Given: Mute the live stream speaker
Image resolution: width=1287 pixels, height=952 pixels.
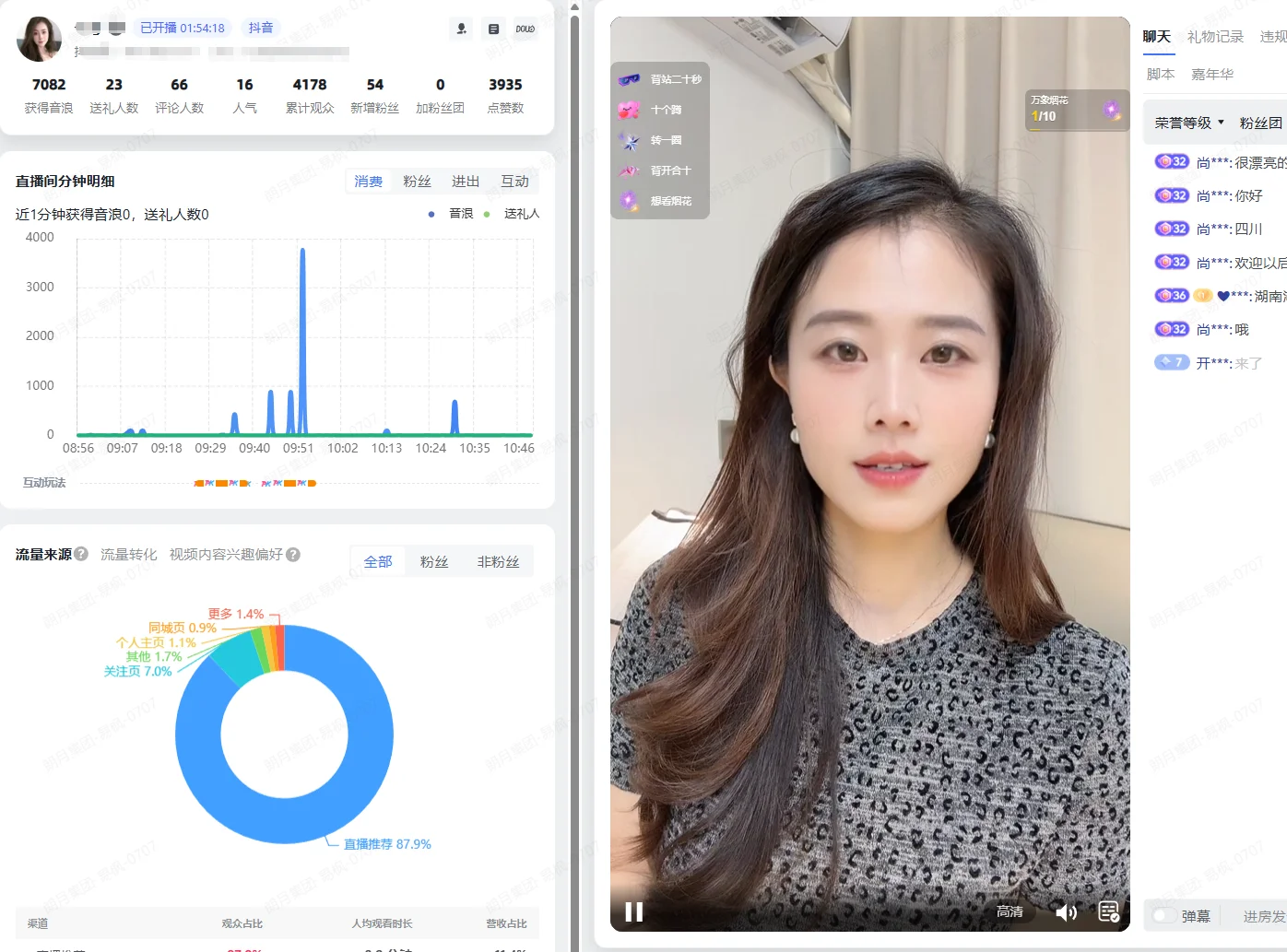Looking at the screenshot, I should coord(1066,911).
